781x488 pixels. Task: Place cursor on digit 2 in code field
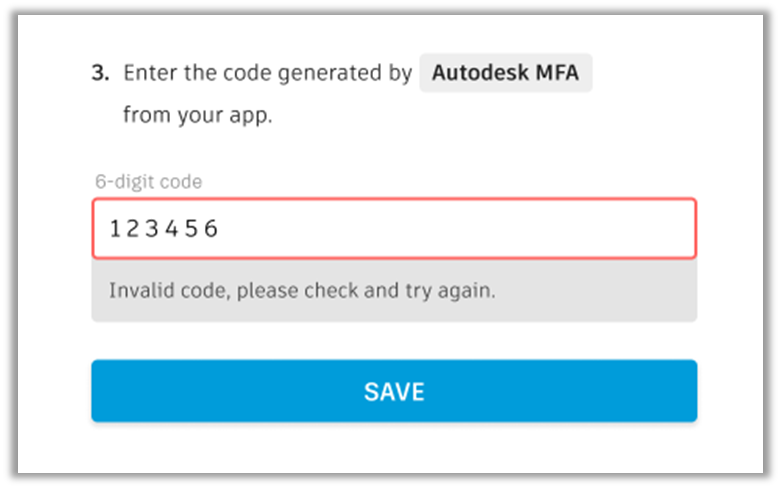132,229
